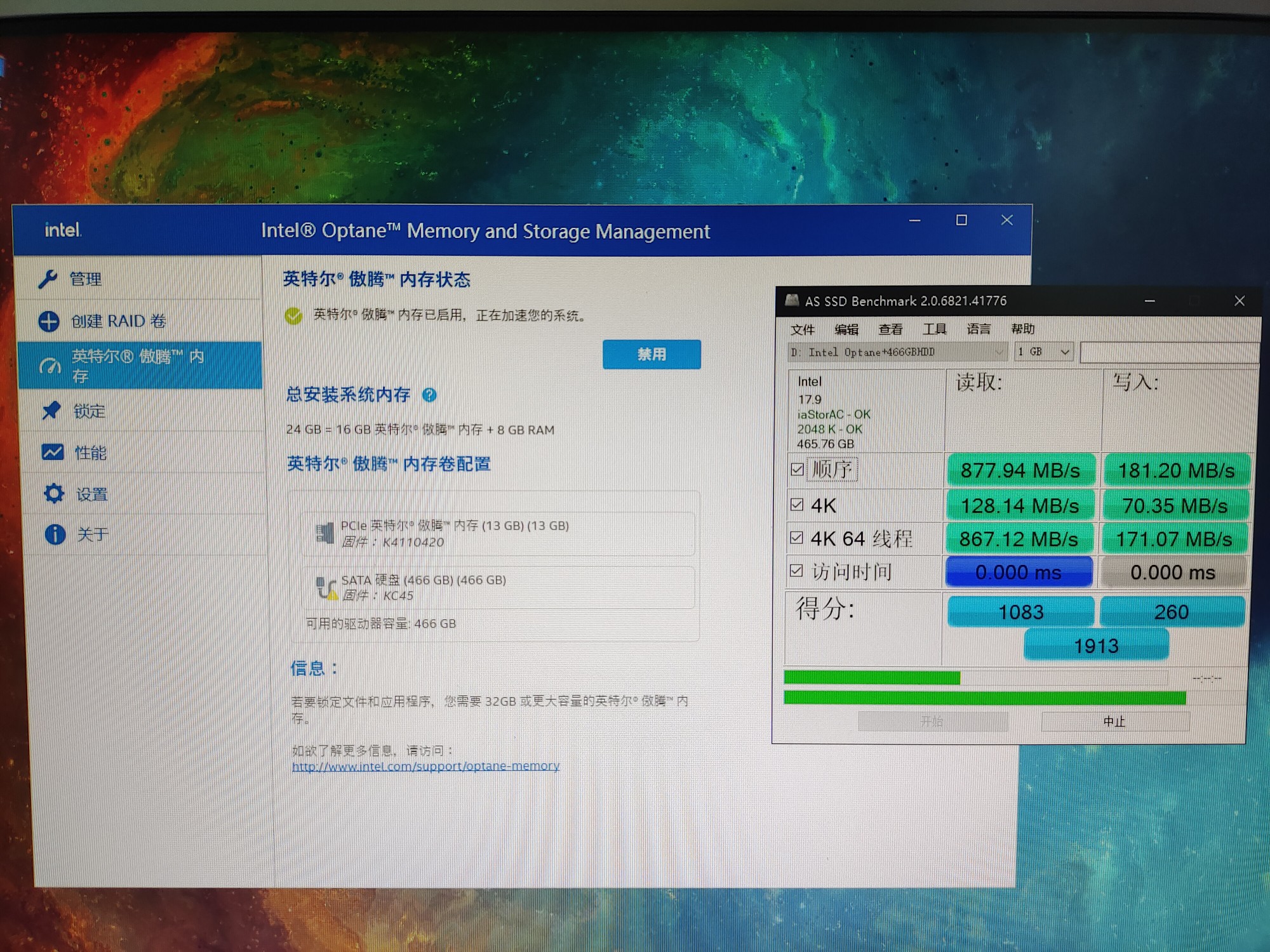
Task: Click the write score 260
Action: pos(1172,612)
